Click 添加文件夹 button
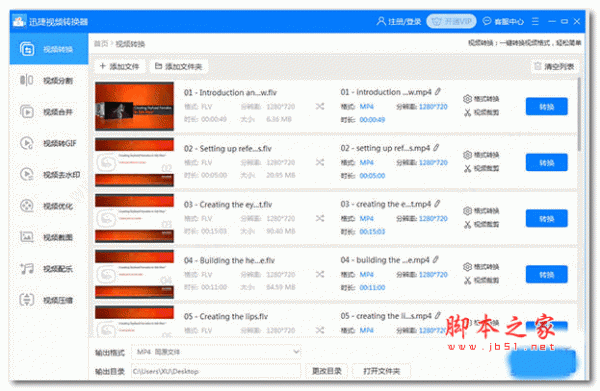 pyautogui.click(x=178, y=67)
